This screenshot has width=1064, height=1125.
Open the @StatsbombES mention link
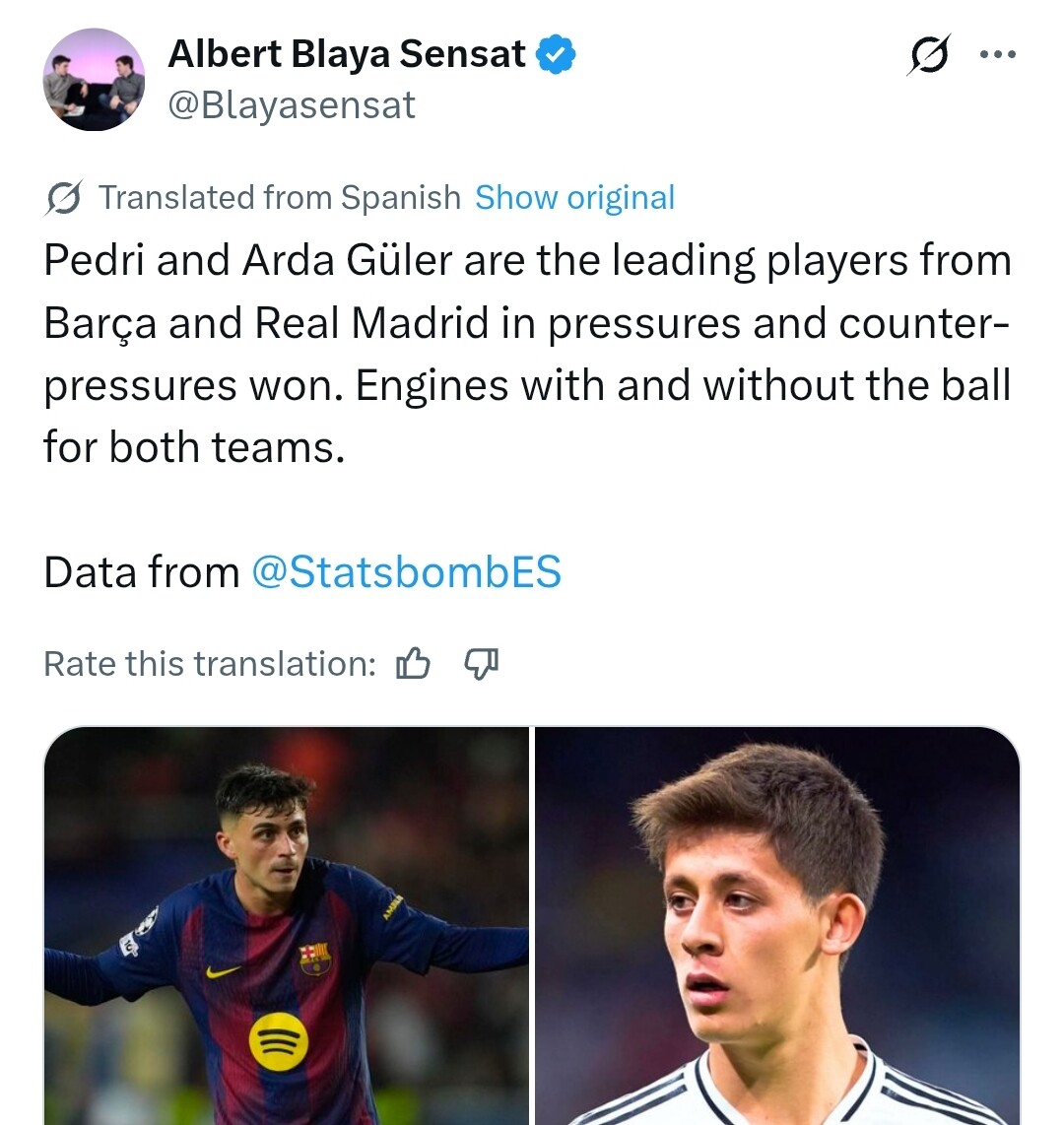coord(406,572)
